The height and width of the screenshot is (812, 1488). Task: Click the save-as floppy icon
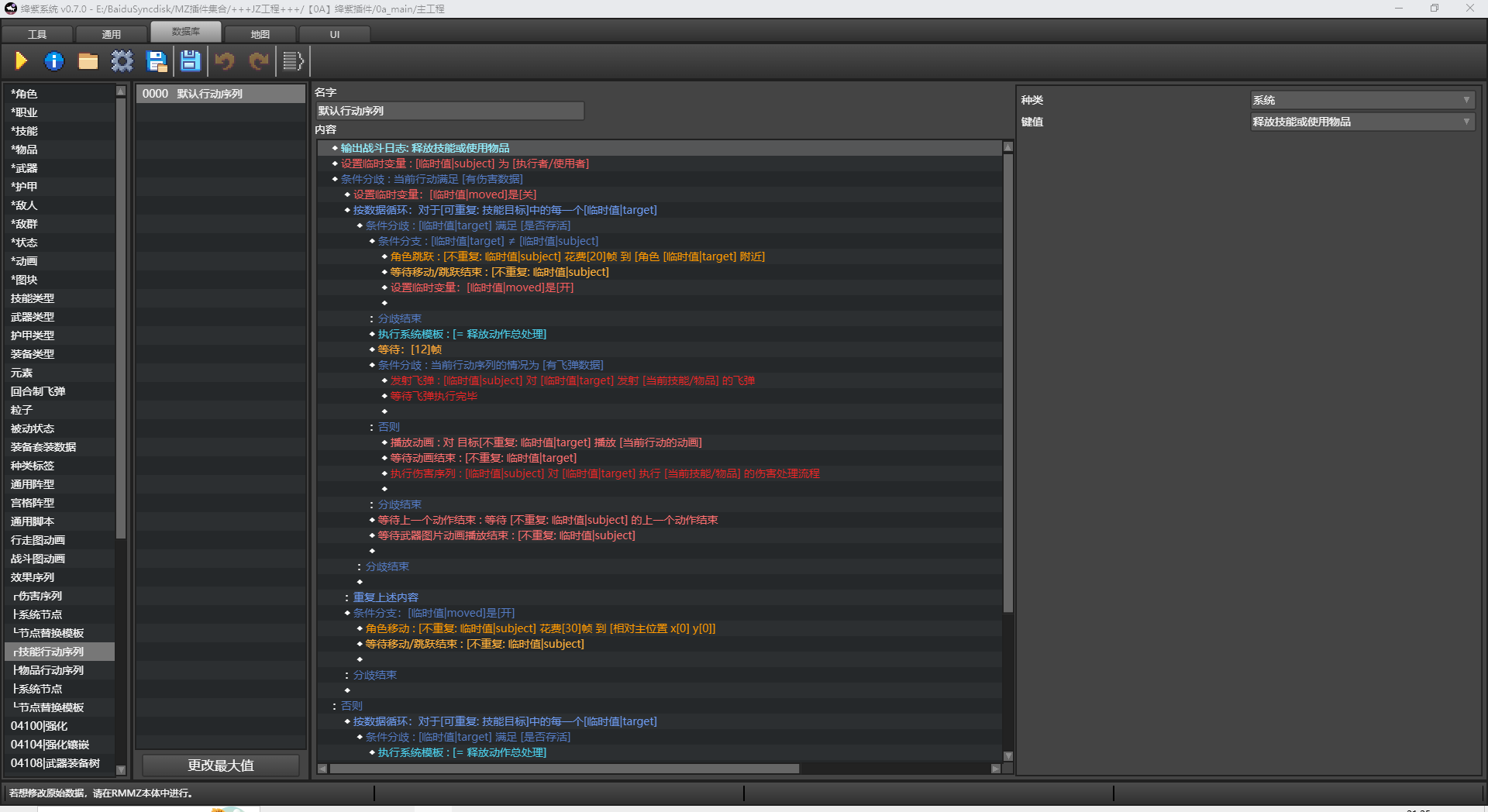[157, 61]
